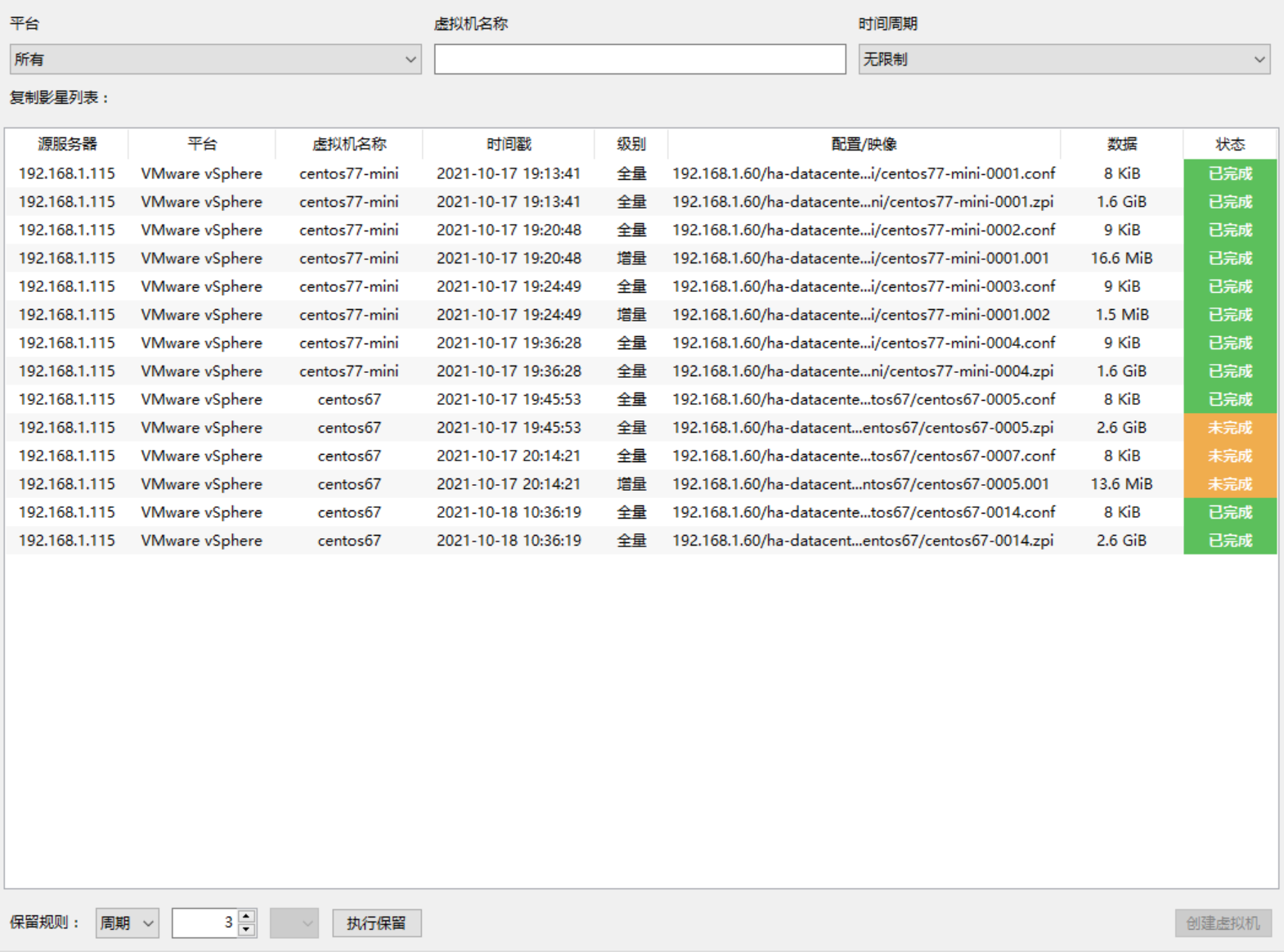Increase retention count with the up arrow

247,917
